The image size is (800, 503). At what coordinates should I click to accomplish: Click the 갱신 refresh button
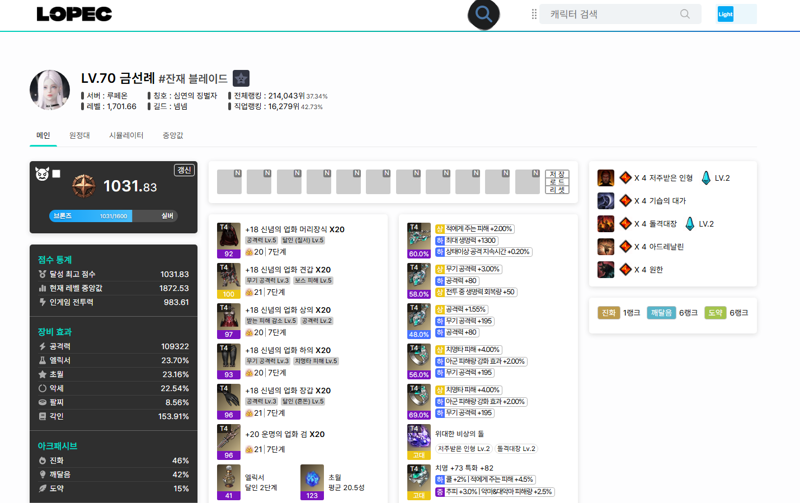184,170
